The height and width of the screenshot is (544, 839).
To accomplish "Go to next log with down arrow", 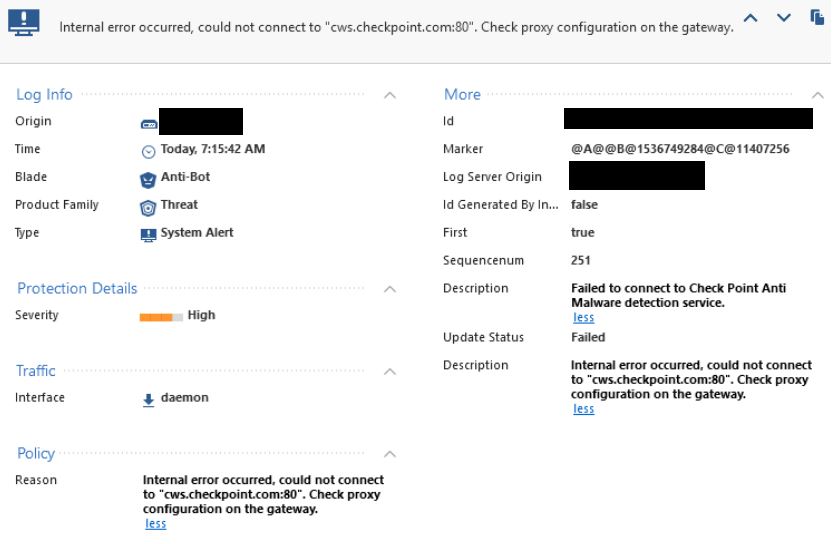I will click(x=783, y=18).
